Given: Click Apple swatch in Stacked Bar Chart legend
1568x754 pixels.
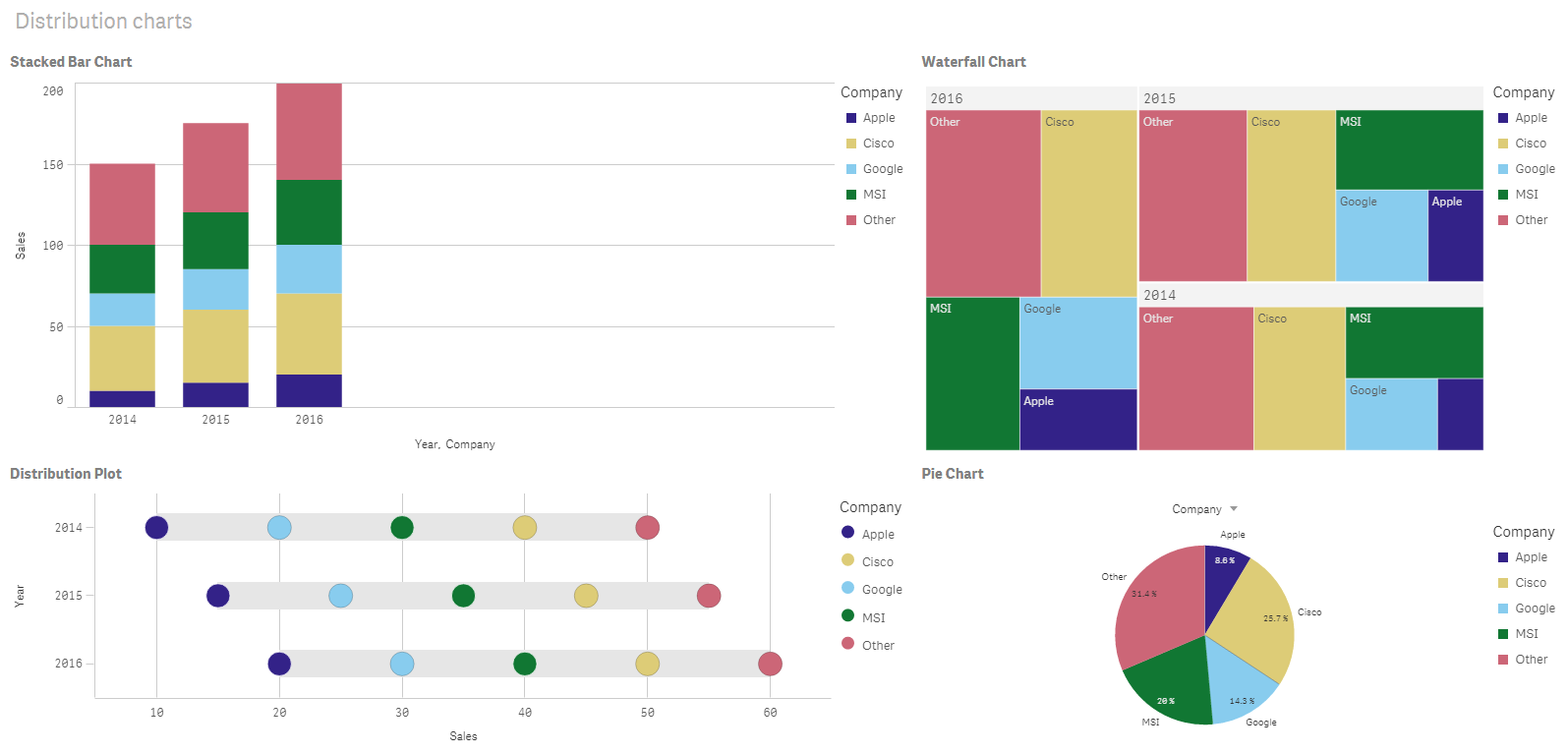Looking at the screenshot, I should pos(851,118).
